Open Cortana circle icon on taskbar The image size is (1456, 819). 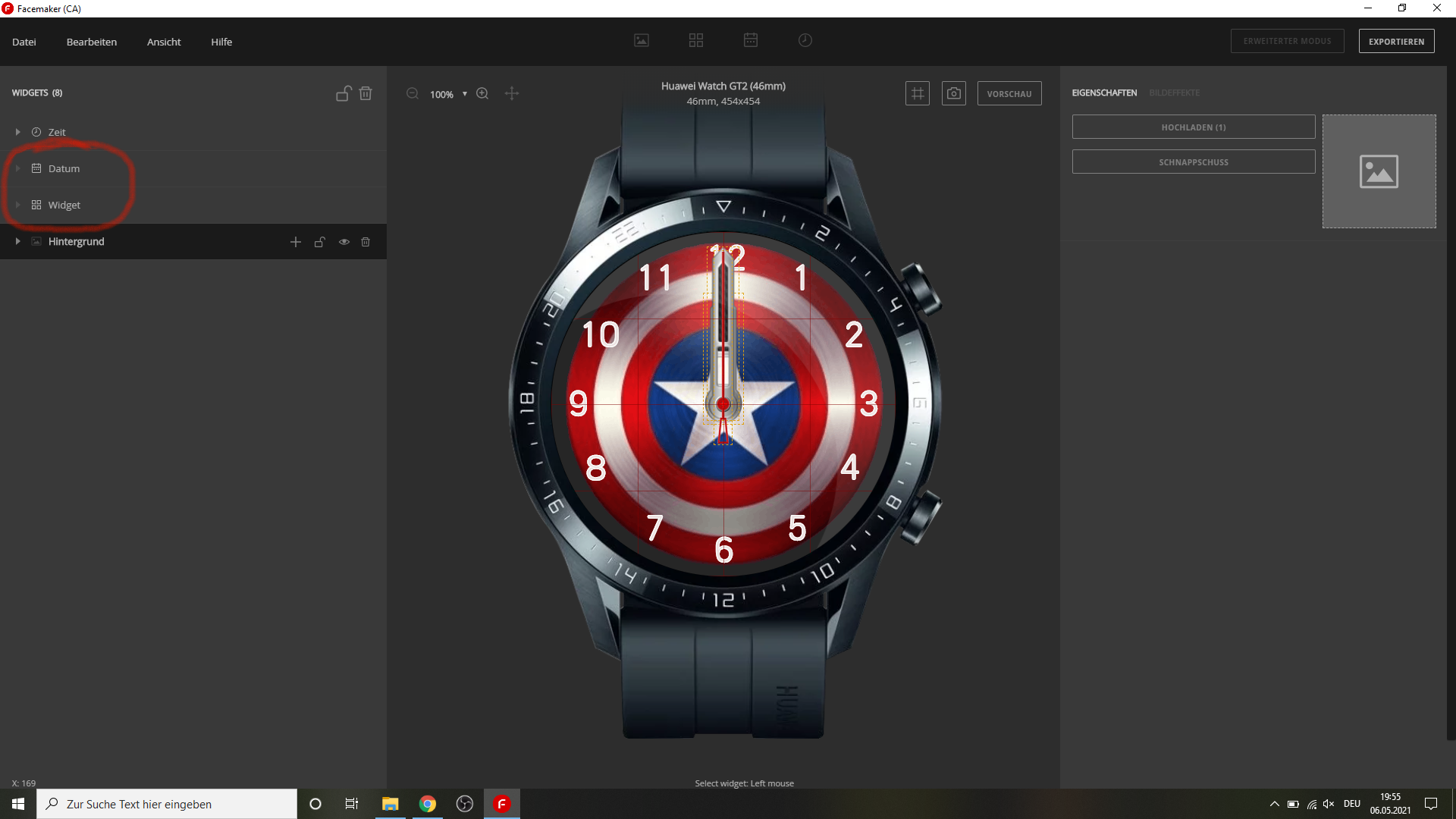[315, 804]
